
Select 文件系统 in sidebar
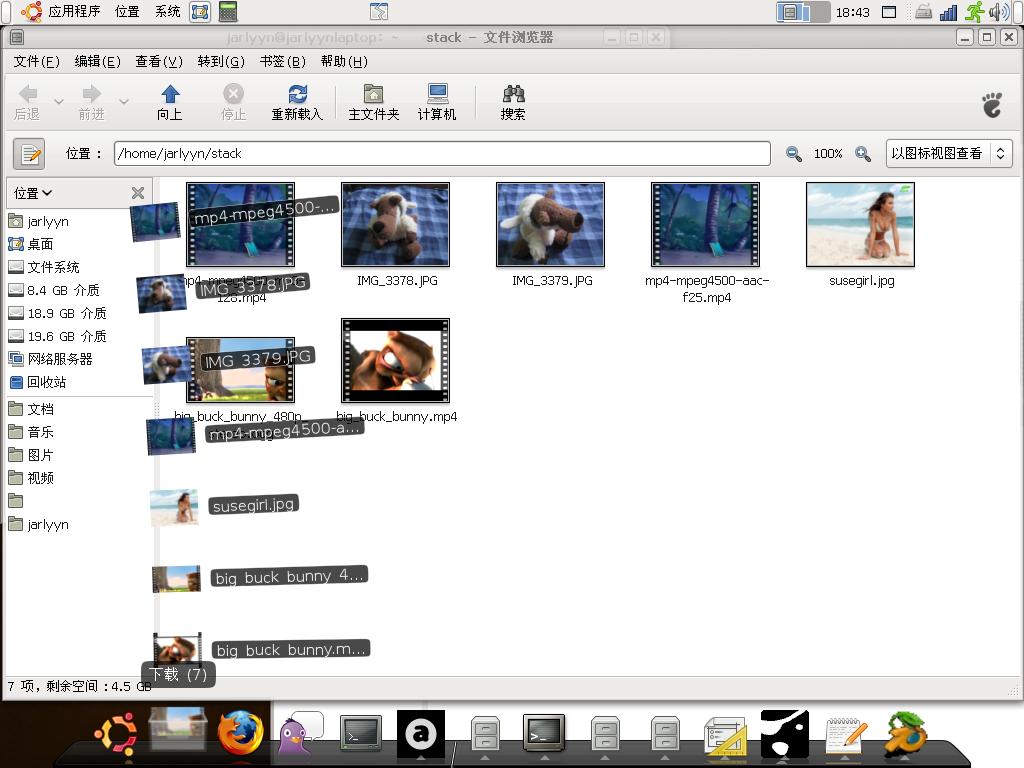click(x=44, y=267)
